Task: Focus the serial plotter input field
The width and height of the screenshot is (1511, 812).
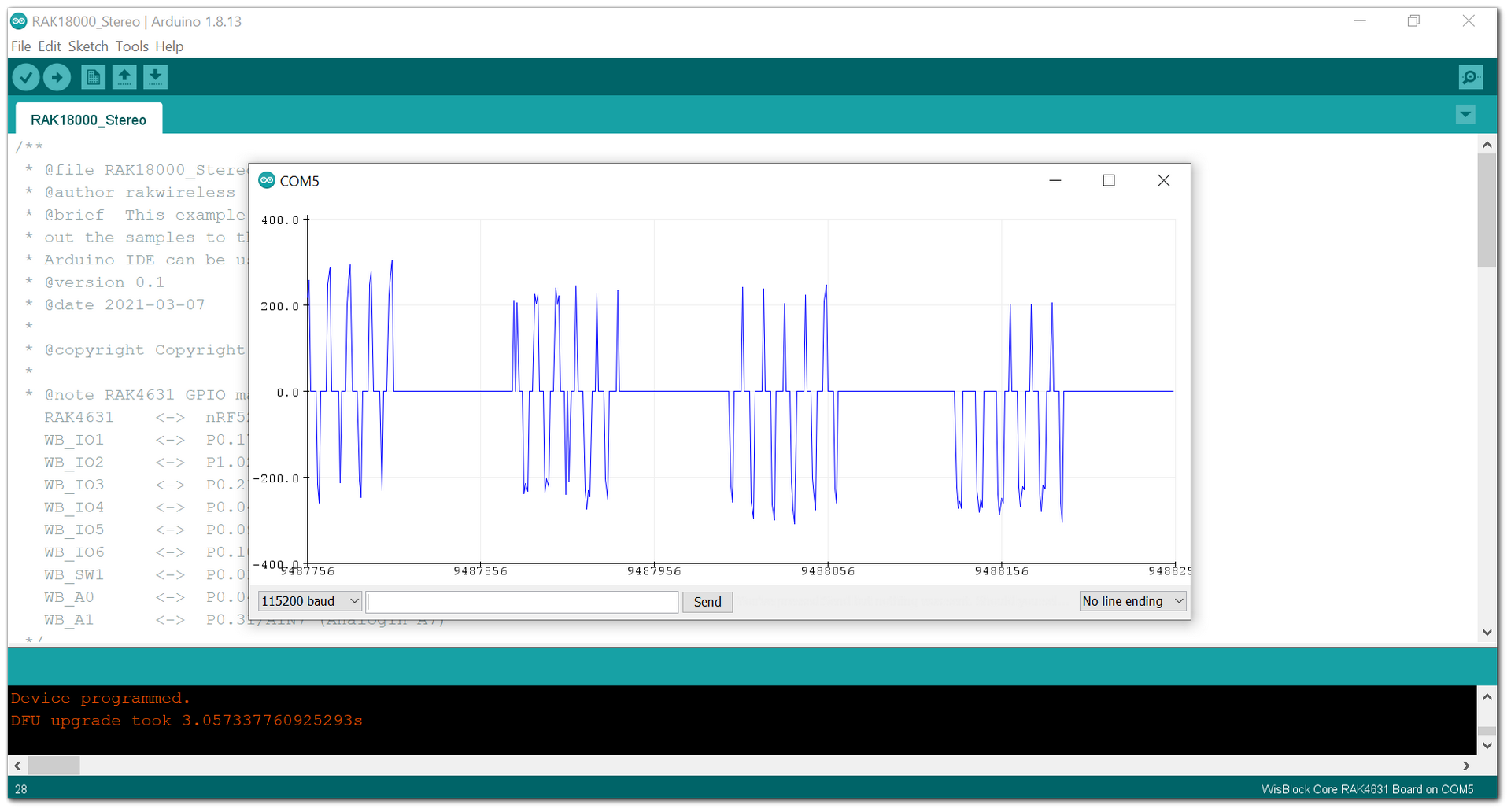Action: point(522,602)
